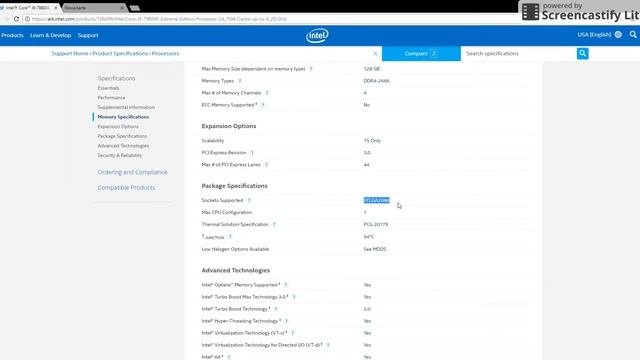640x360 pixels.
Task: Open Ordering and Compliance section
Action: tap(132, 172)
